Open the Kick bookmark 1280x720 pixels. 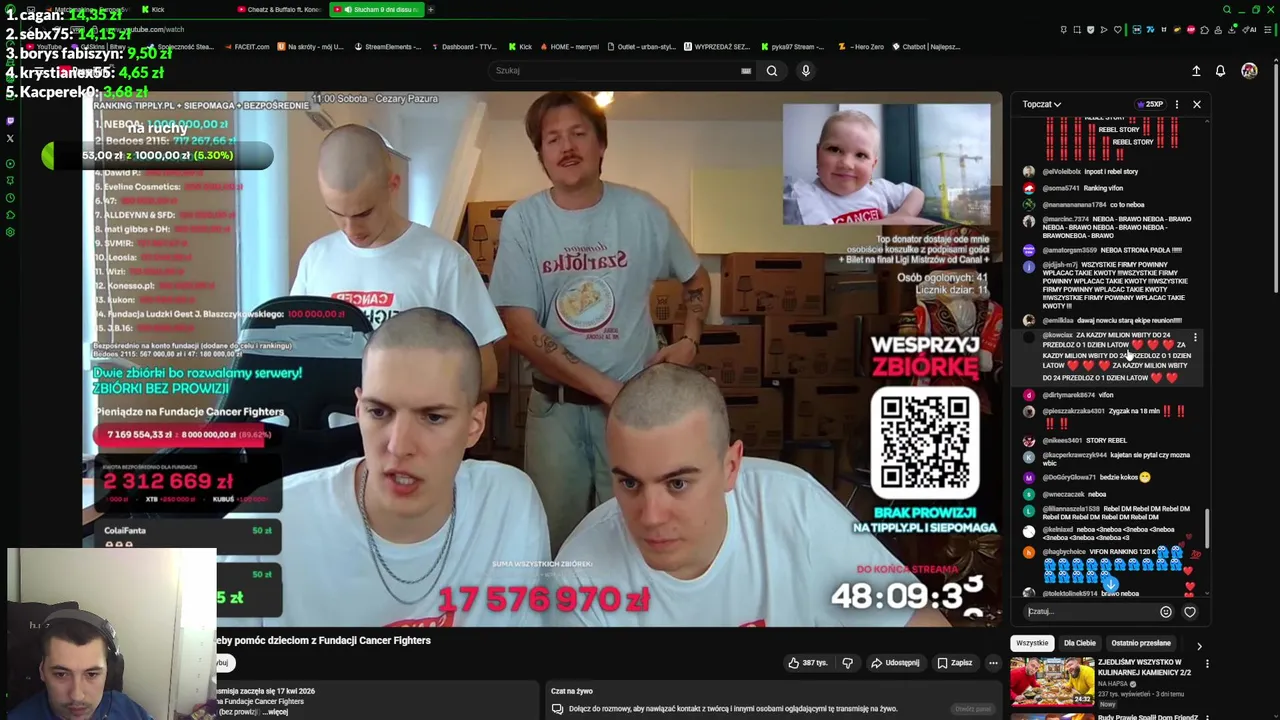520,47
